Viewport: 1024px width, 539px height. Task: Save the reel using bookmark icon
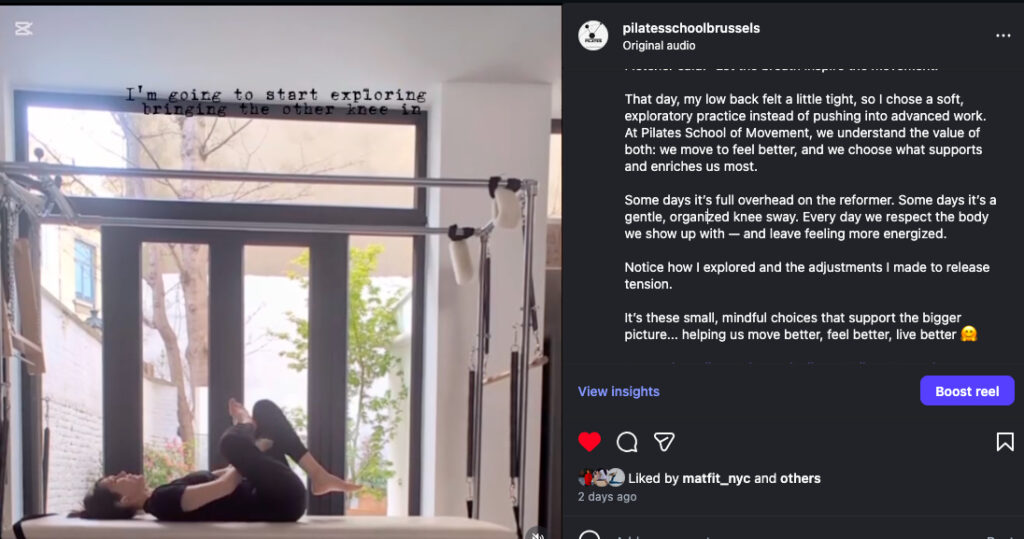point(1005,442)
